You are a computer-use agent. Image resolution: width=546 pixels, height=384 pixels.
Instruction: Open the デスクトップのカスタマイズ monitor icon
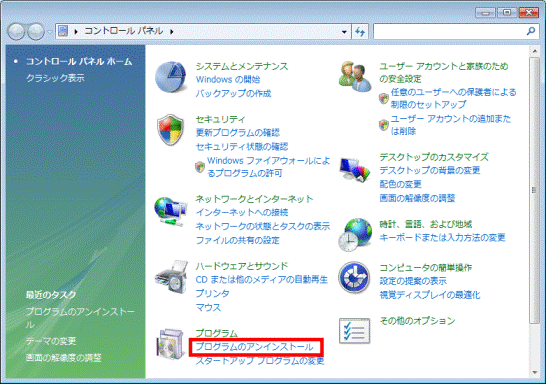pos(354,170)
